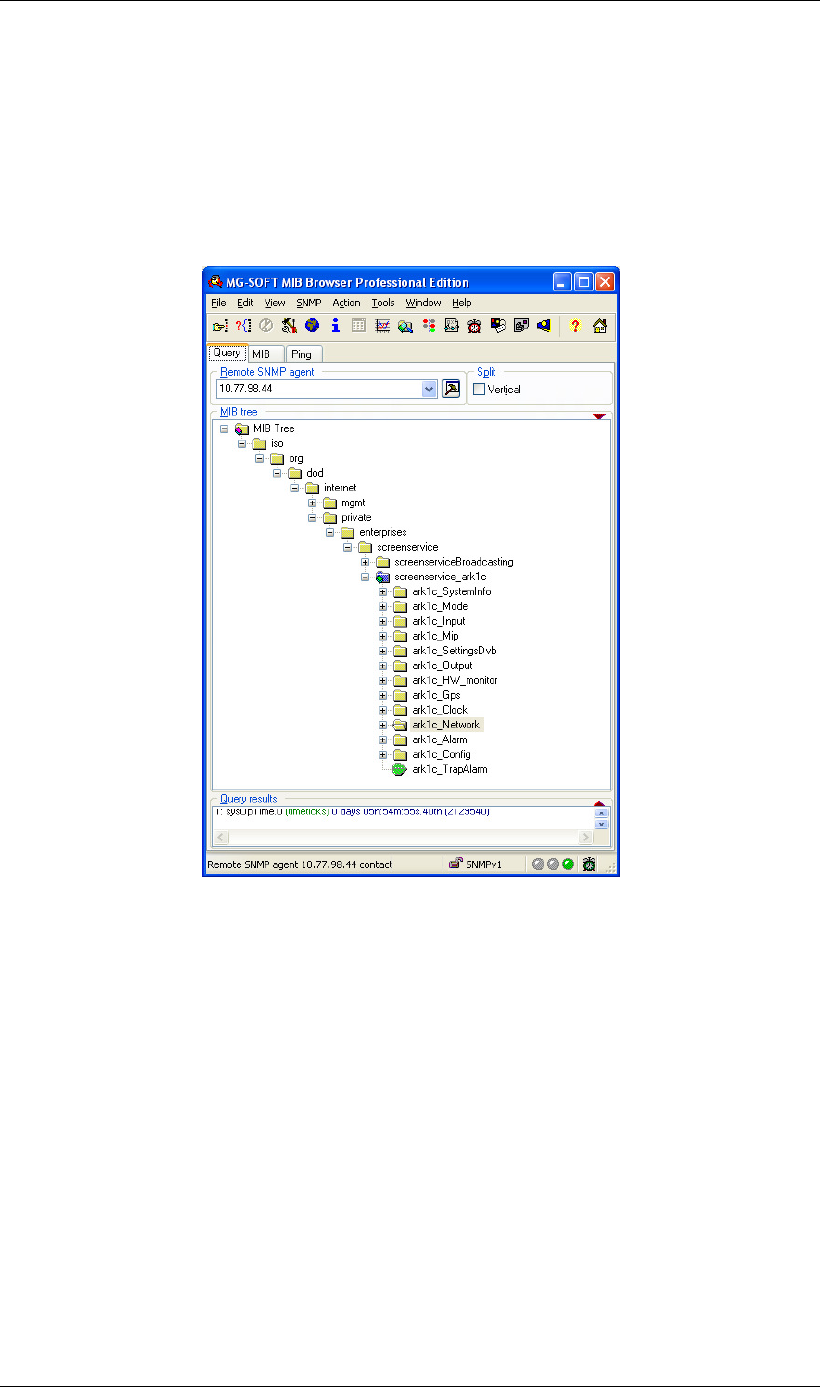
Task: Expand the ark1c_SystemInfo node
Action: 383,592
